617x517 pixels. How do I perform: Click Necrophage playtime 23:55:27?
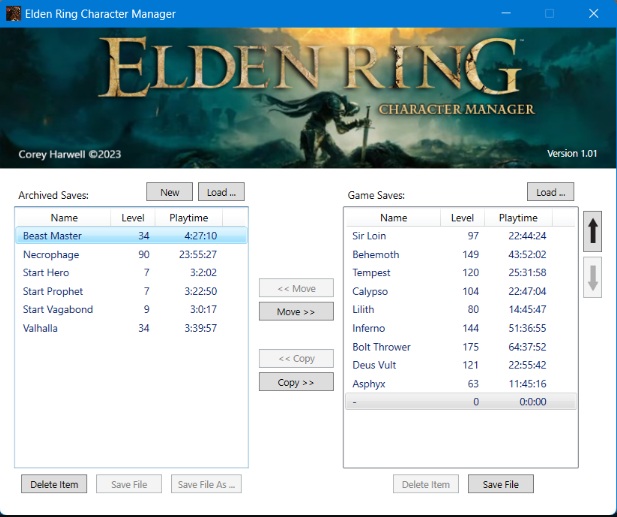tap(198, 254)
